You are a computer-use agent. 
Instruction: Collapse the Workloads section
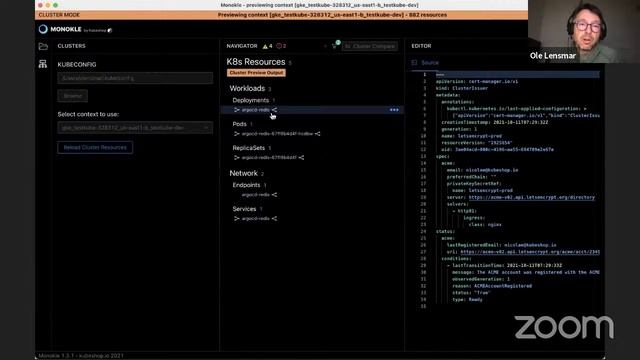point(247,89)
